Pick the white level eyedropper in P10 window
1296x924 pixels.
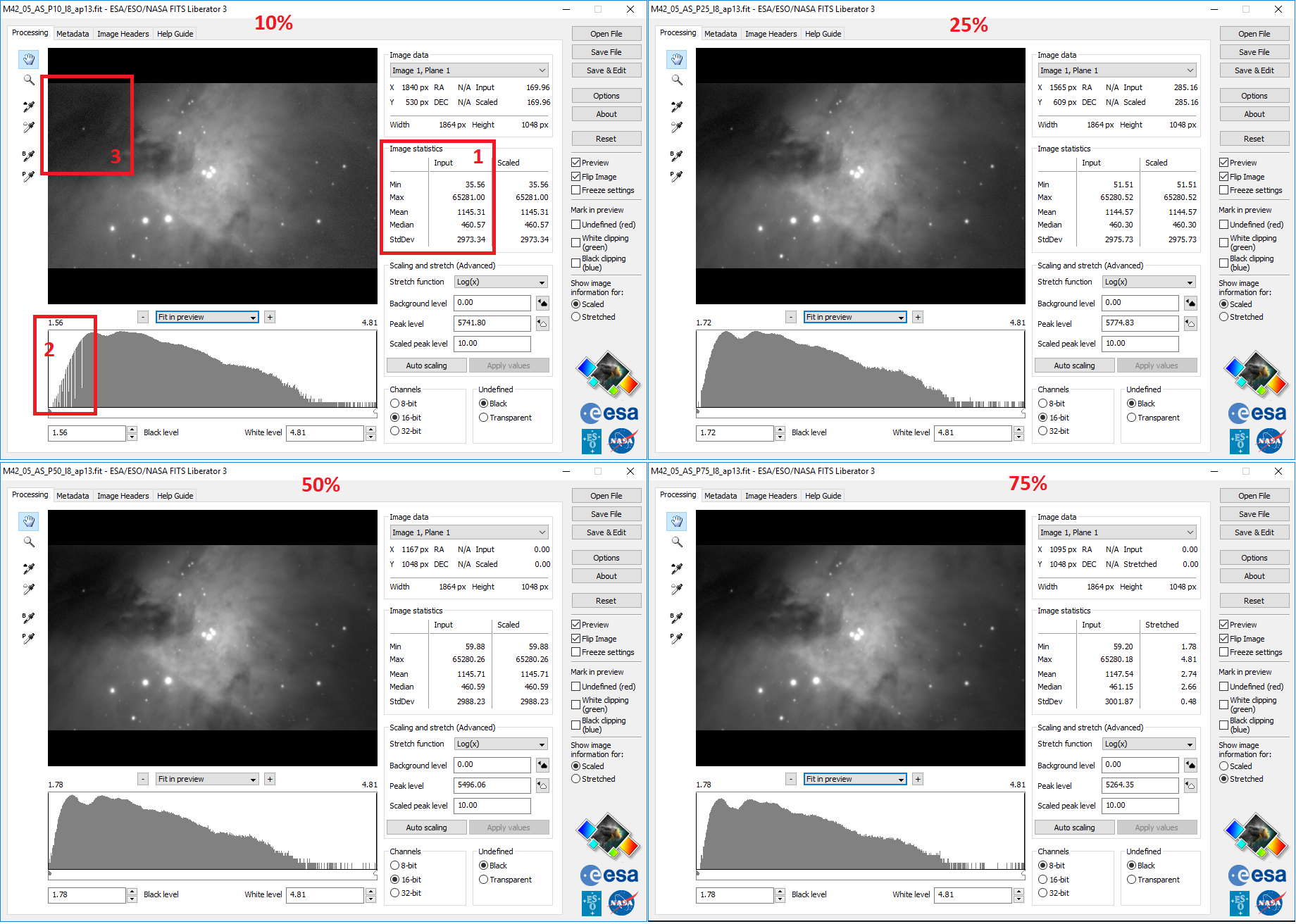[29, 127]
